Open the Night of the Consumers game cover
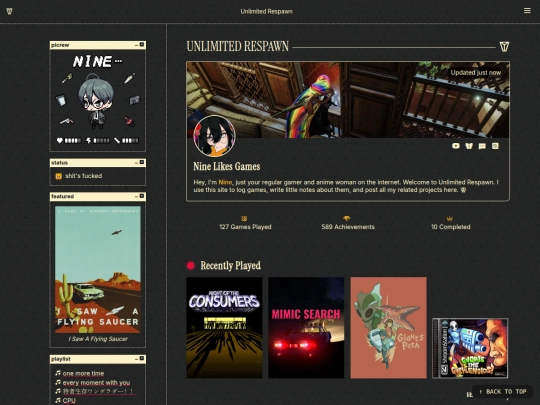 (x=224, y=328)
